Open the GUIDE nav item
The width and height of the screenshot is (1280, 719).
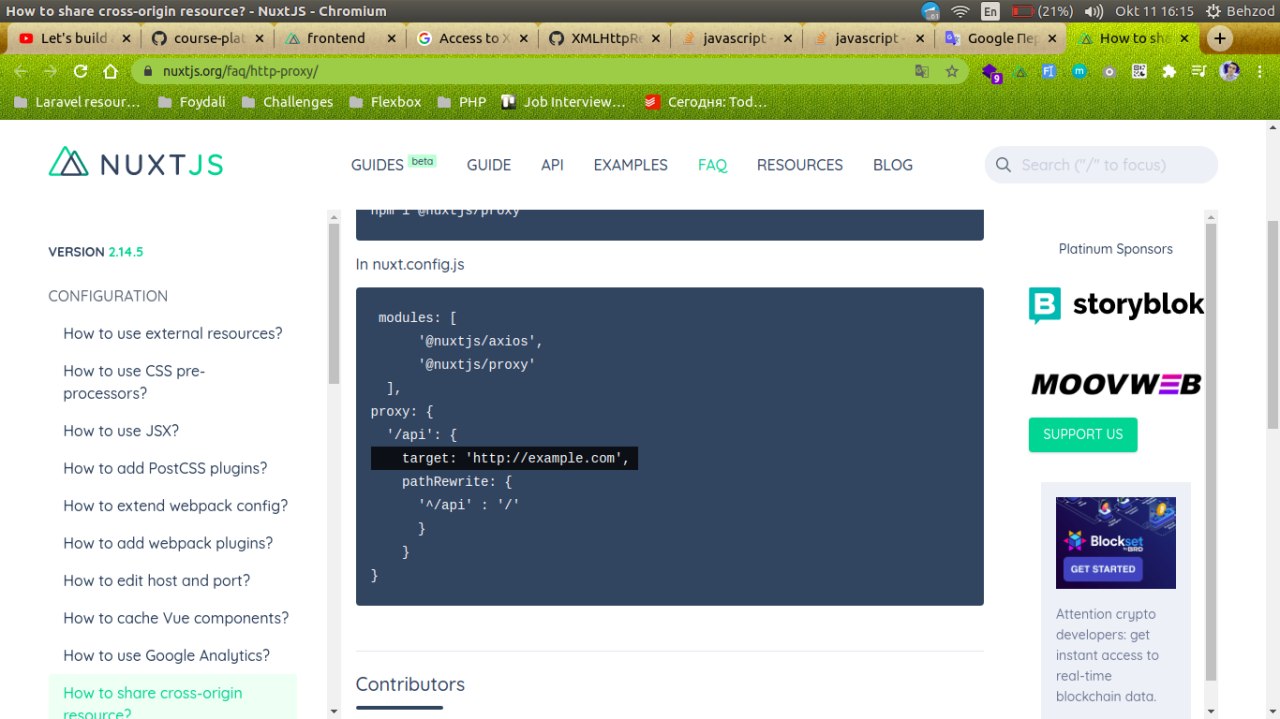489,165
